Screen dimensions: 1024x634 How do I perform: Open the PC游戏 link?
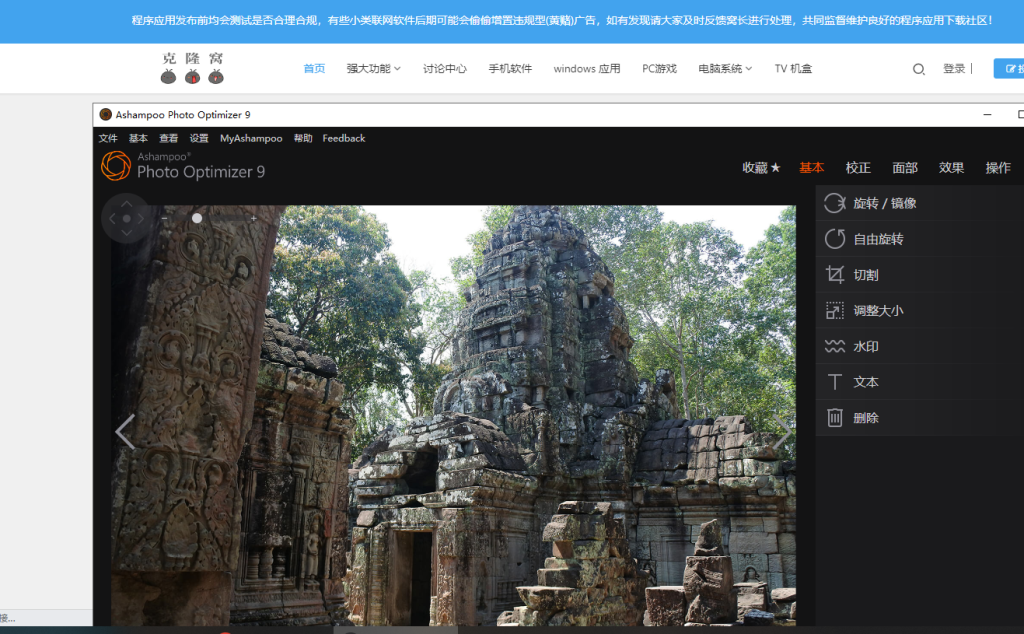pos(659,69)
